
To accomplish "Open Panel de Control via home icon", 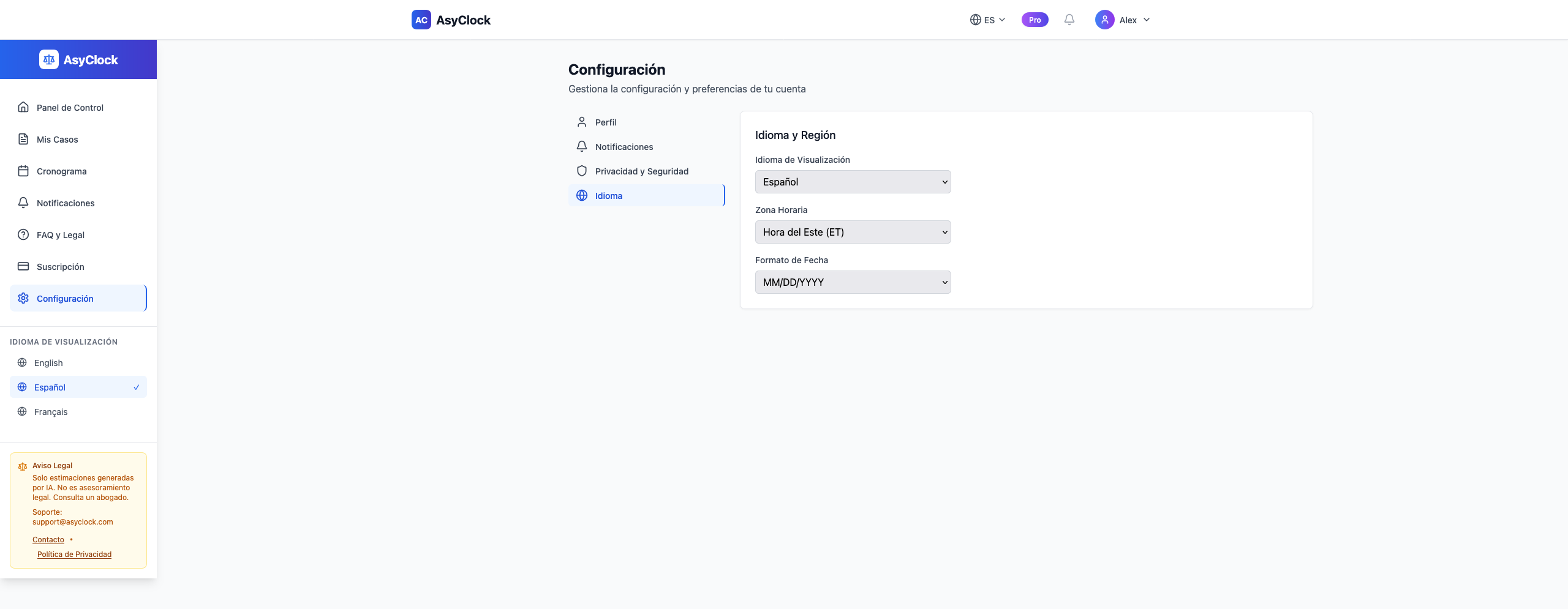I will click(23, 107).
